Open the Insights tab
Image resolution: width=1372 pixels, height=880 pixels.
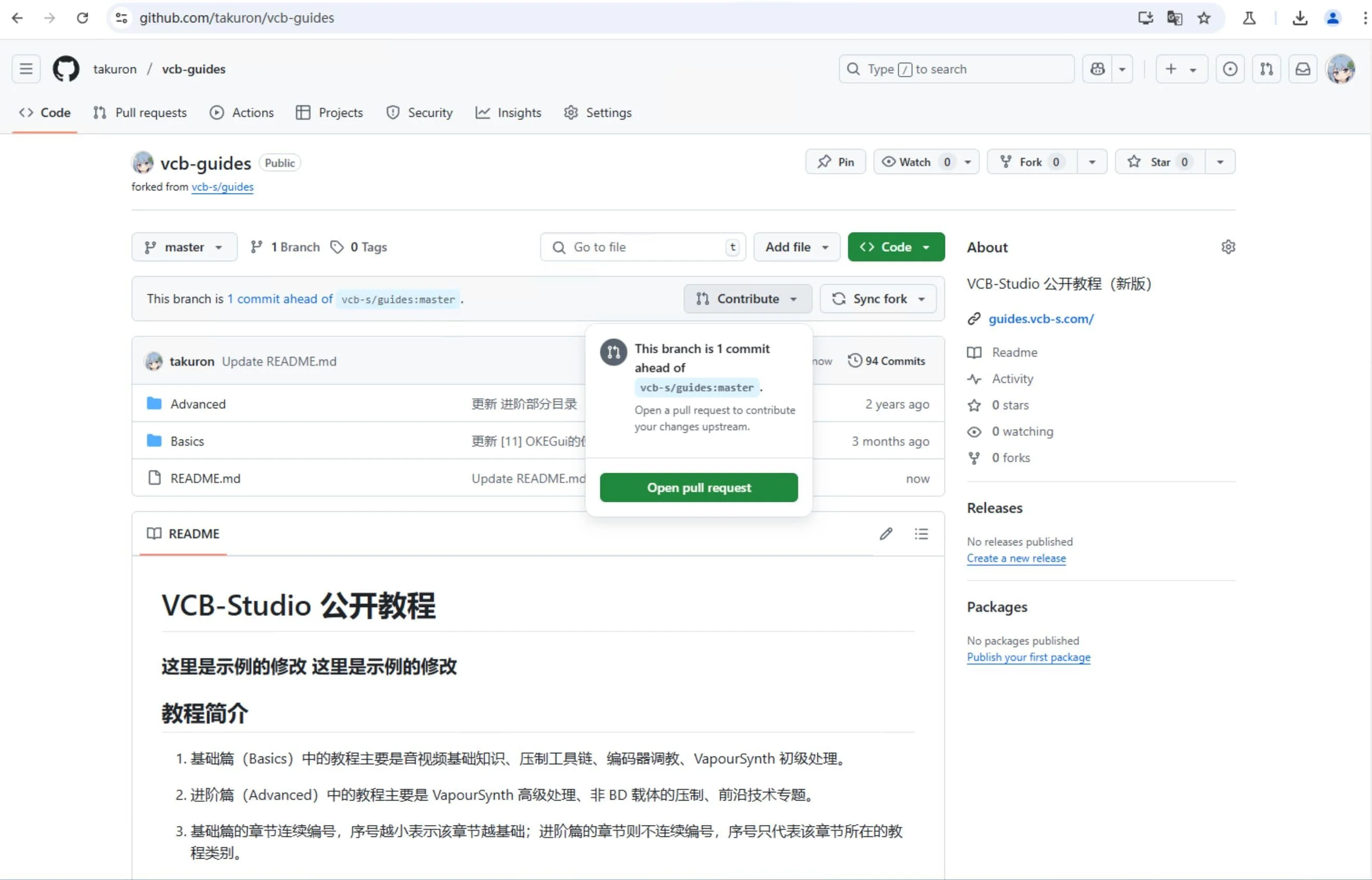pos(509,113)
